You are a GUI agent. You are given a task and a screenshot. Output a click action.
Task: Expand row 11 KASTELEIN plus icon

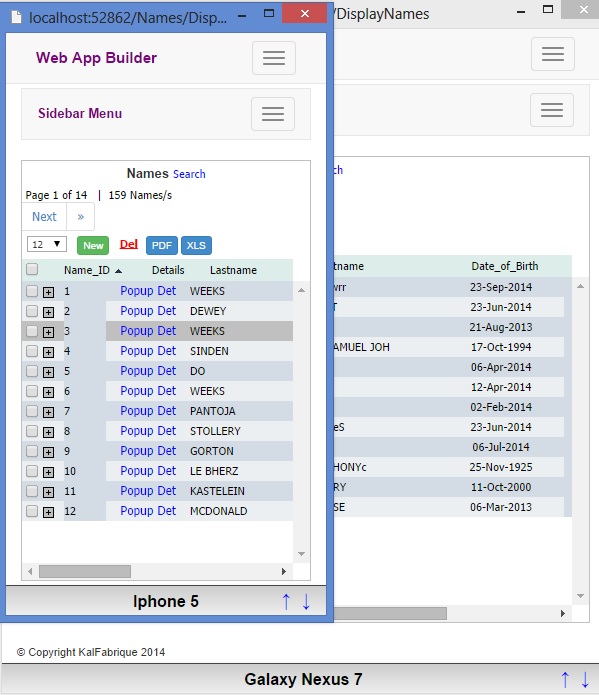click(x=48, y=492)
